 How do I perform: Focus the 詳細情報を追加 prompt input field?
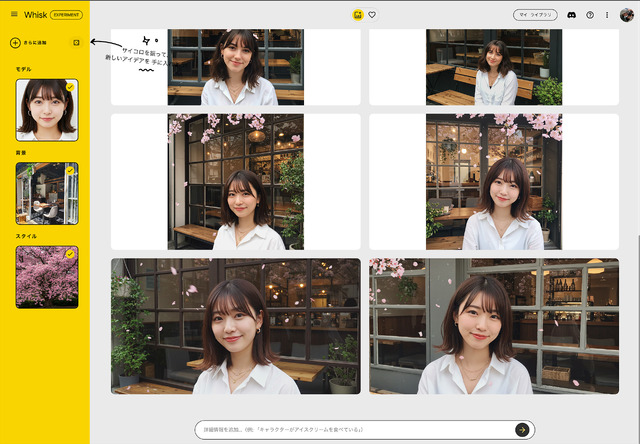pos(354,430)
